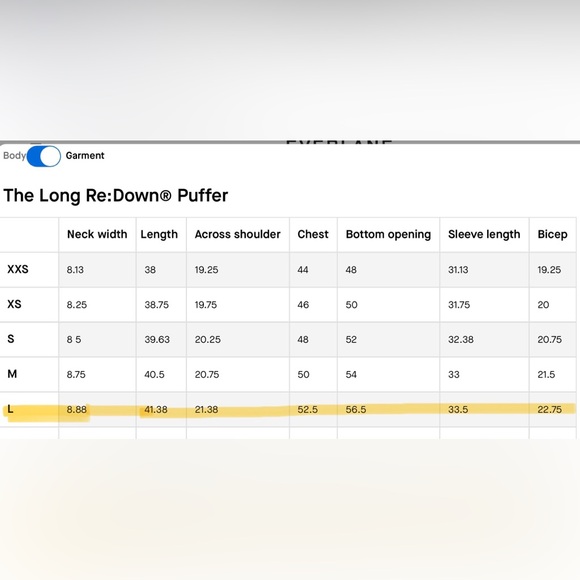The height and width of the screenshot is (580, 580).
Task: Select the XXS size row label
Action: click(18, 269)
